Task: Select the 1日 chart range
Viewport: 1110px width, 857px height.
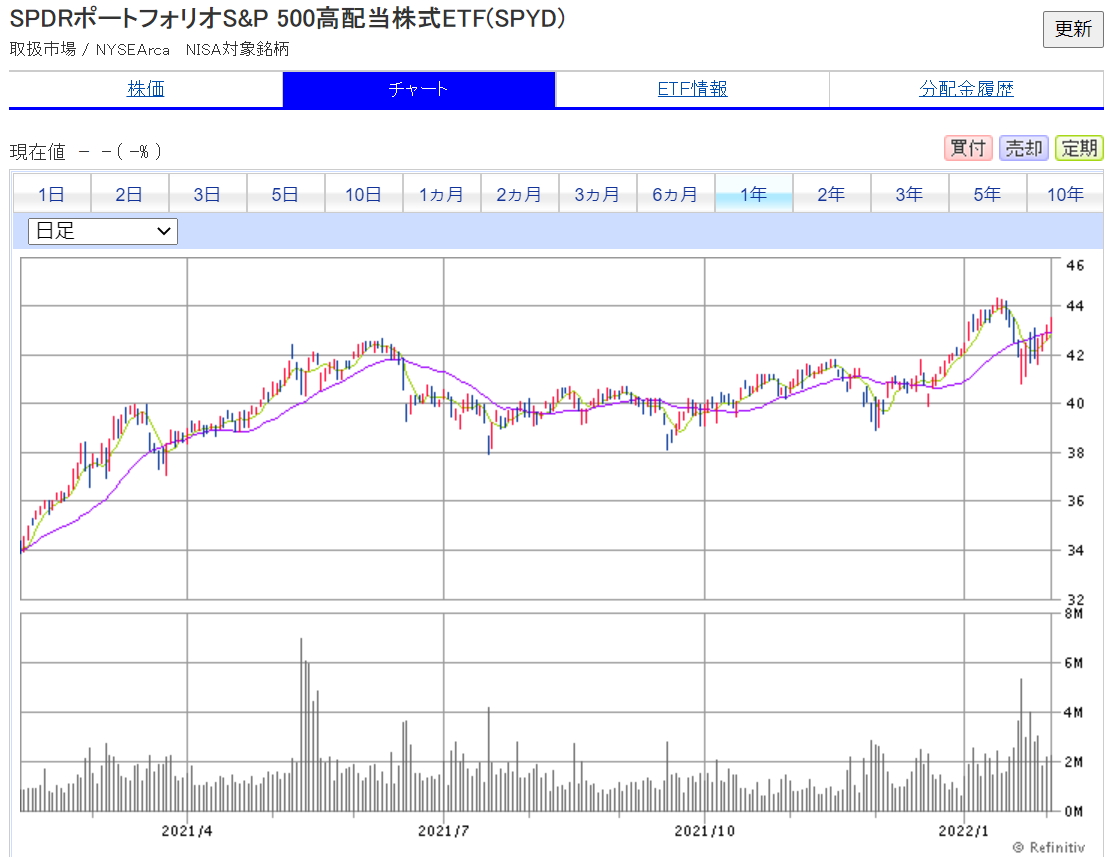Action: click(52, 194)
